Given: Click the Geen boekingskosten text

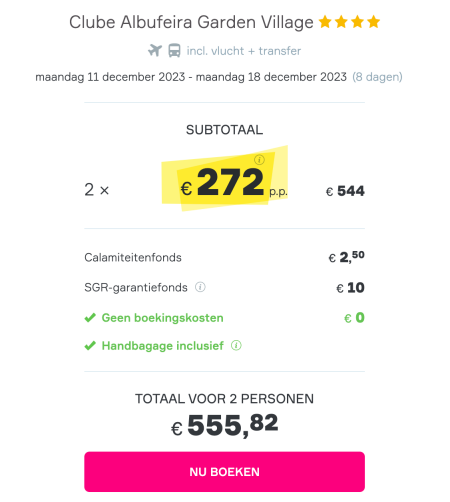Looking at the screenshot, I should pos(162,318).
